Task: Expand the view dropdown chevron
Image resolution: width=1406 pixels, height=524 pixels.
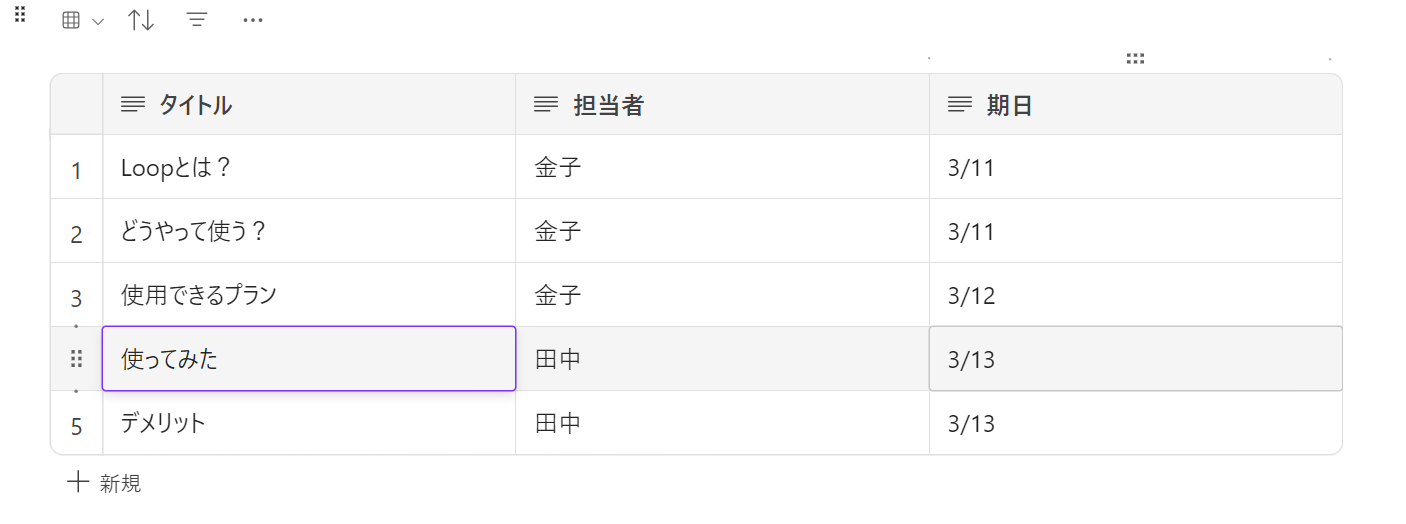Action: click(x=97, y=21)
